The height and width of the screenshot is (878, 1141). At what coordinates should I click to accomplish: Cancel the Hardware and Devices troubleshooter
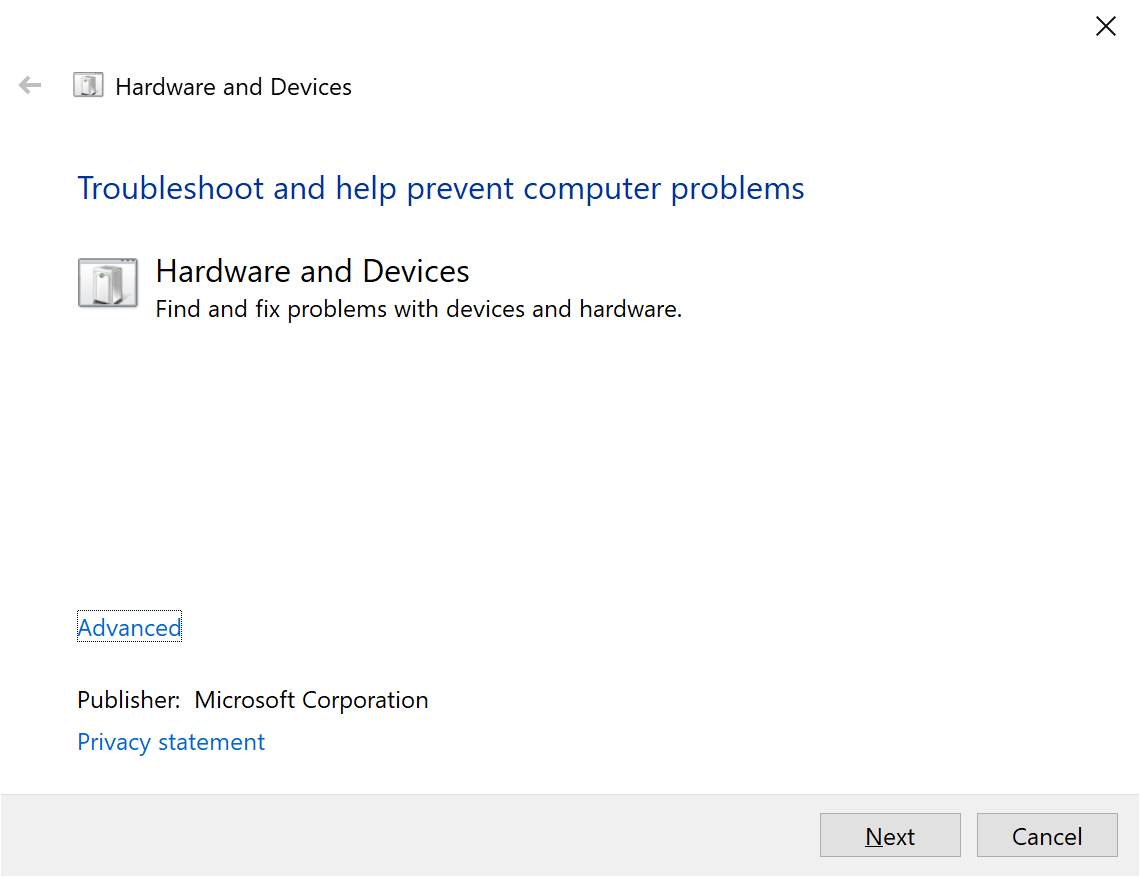[1047, 835]
